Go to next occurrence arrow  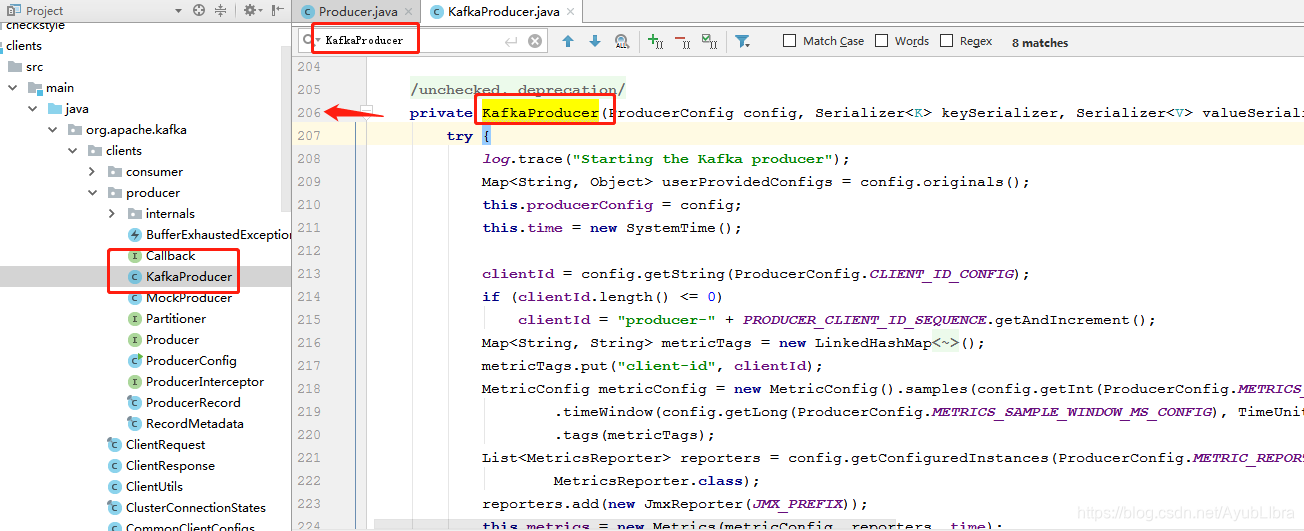595,41
